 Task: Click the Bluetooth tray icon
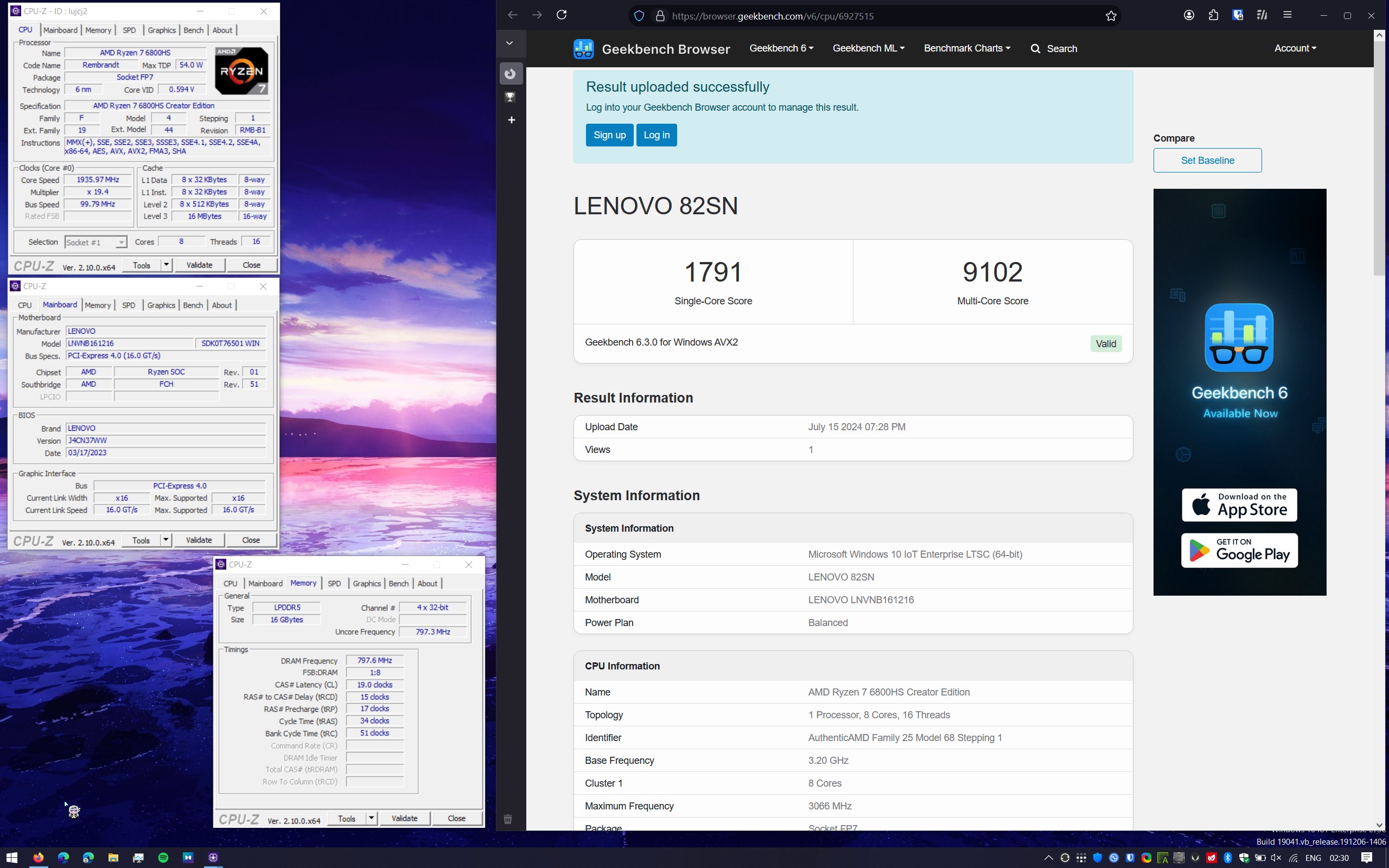point(1228,858)
